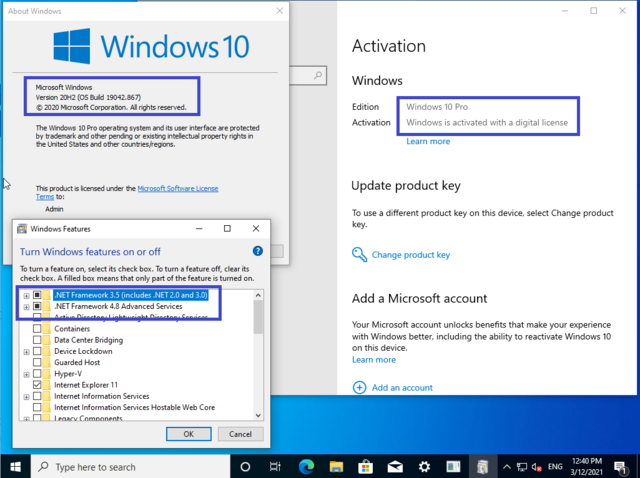Viewport: 640px width, 478px height.
Task: Expand Internet Information Services tree node
Action: 27,397
